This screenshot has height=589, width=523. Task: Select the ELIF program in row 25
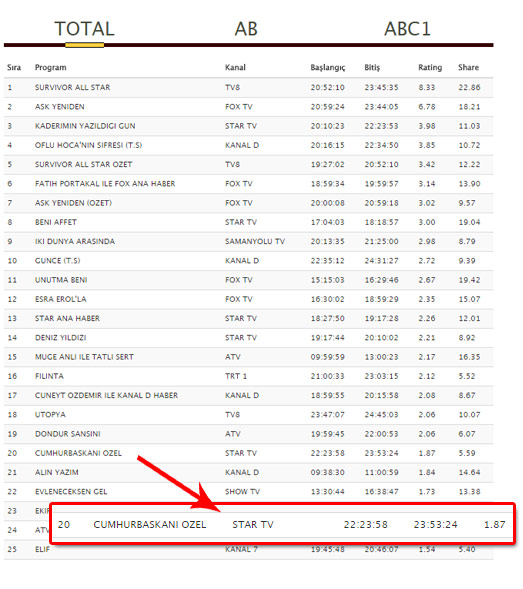pyautogui.click(x=42, y=549)
